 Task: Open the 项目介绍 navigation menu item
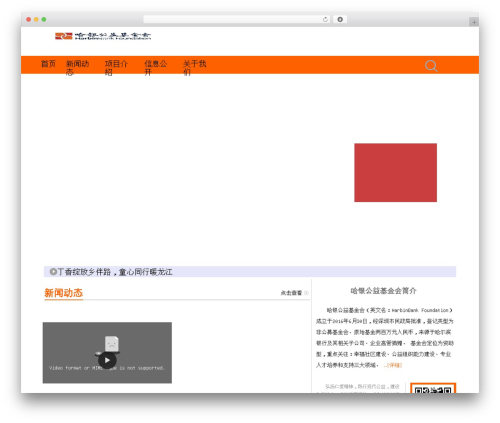(116, 68)
